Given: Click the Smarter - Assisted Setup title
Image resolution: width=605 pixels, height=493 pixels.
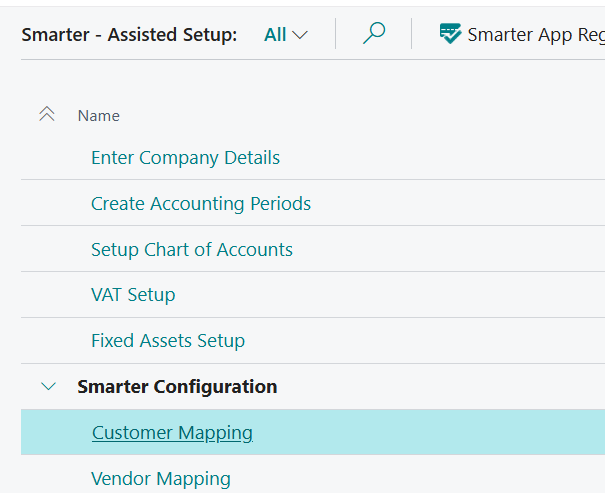Looking at the screenshot, I should pyautogui.click(x=129, y=35).
